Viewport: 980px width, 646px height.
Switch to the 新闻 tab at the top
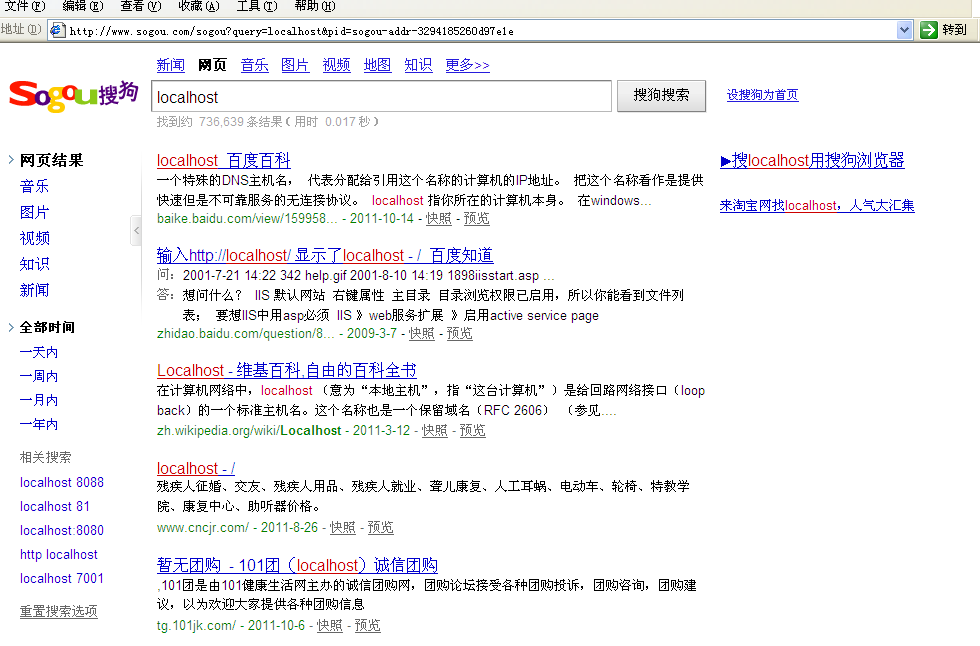pyautogui.click(x=171, y=65)
